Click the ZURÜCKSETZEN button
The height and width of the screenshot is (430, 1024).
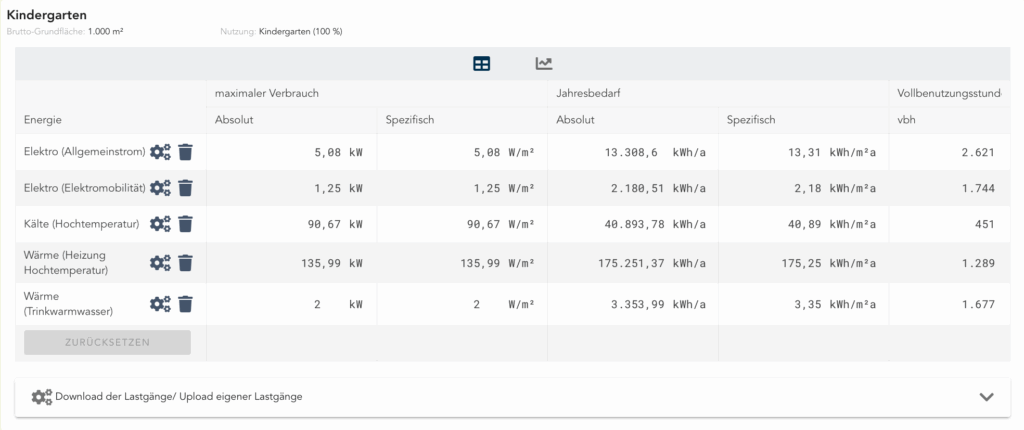coord(107,342)
